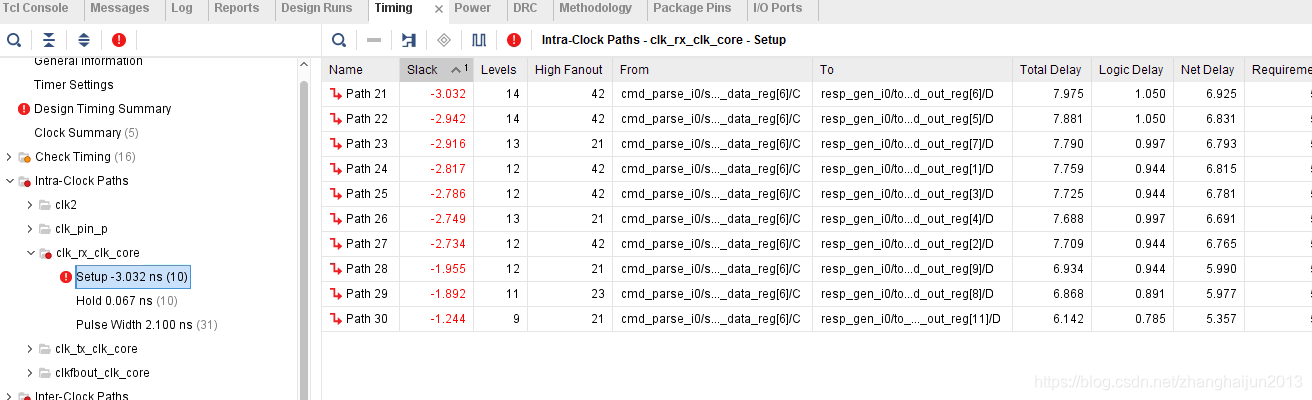Open the Package Pins tab

pyautogui.click(x=692, y=8)
